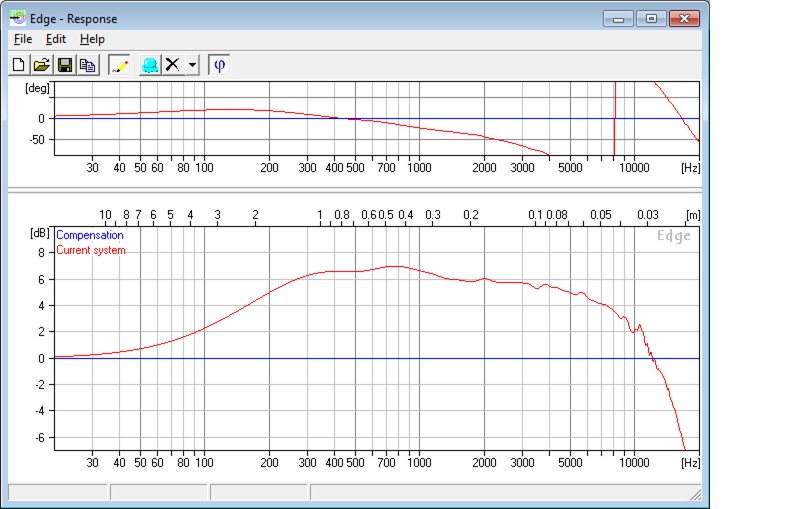Click the black X delete icon
787x509 pixels.
click(173, 65)
